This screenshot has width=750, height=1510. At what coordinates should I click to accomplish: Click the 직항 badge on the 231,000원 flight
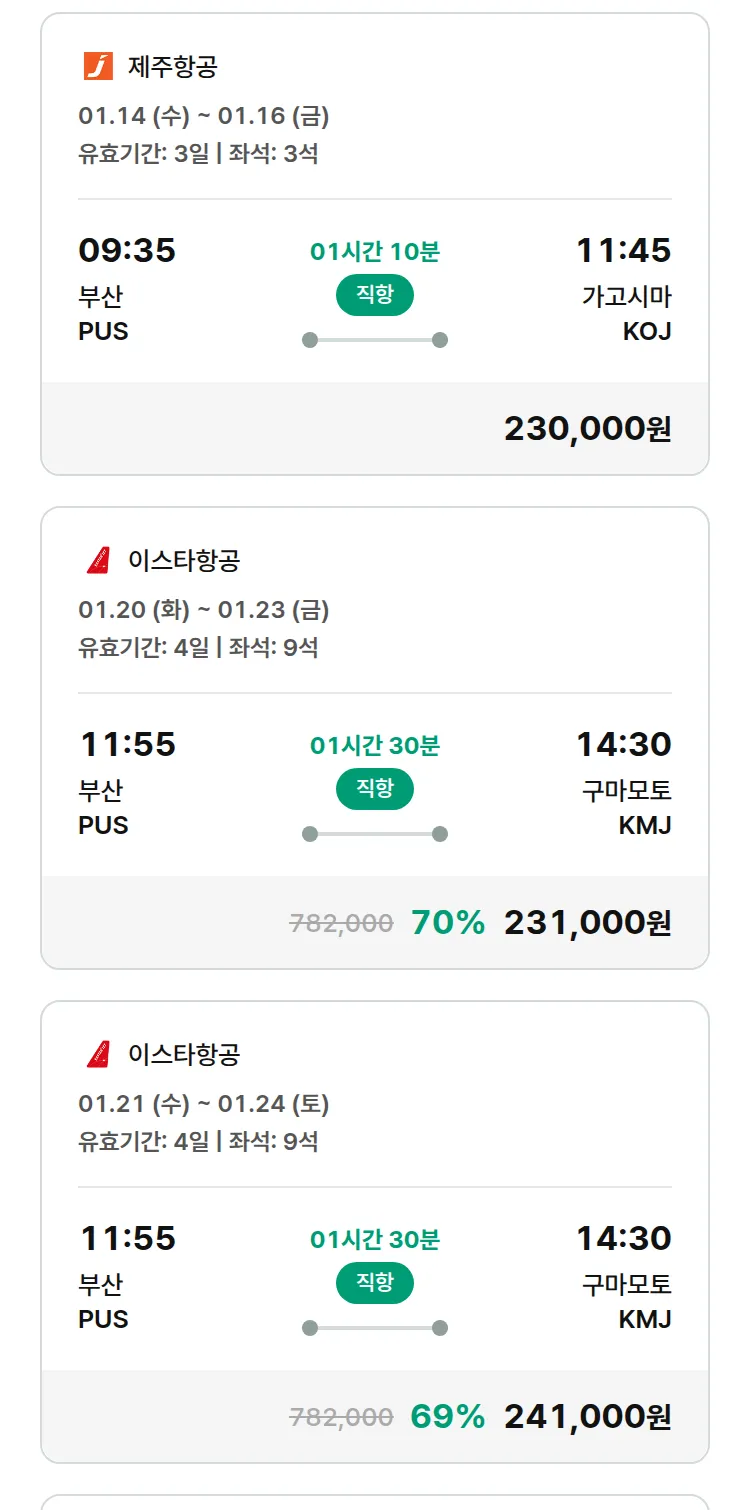pos(374,789)
